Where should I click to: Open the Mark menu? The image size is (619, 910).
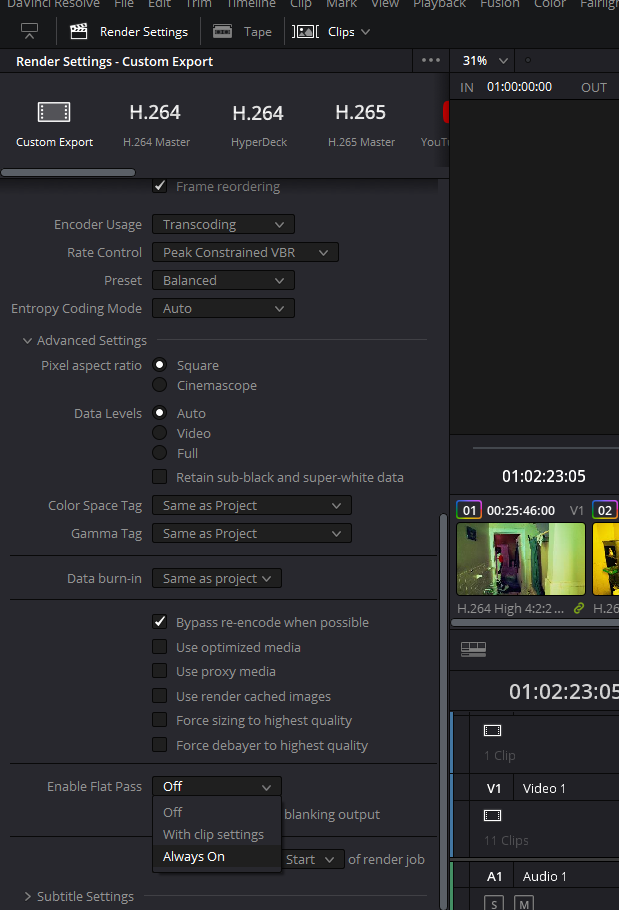[341, 3]
